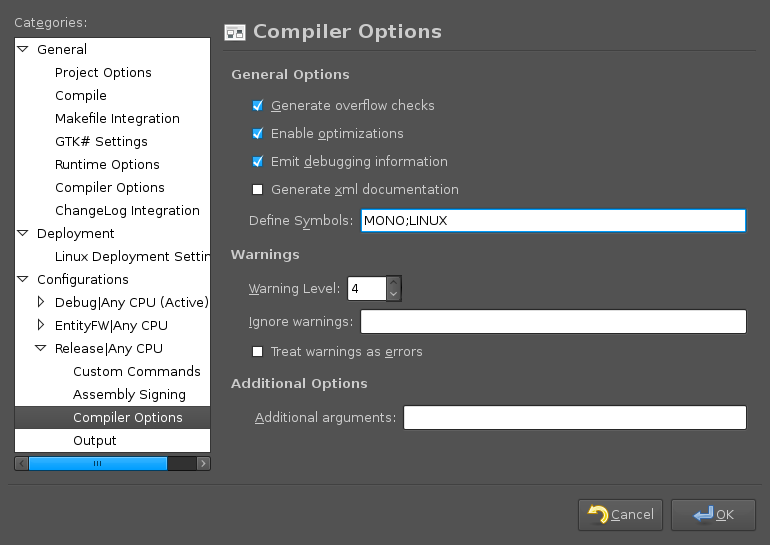Image resolution: width=770 pixels, height=545 pixels.
Task: Expand Debug|Any CPU (Active) node
Action: pos(41,302)
